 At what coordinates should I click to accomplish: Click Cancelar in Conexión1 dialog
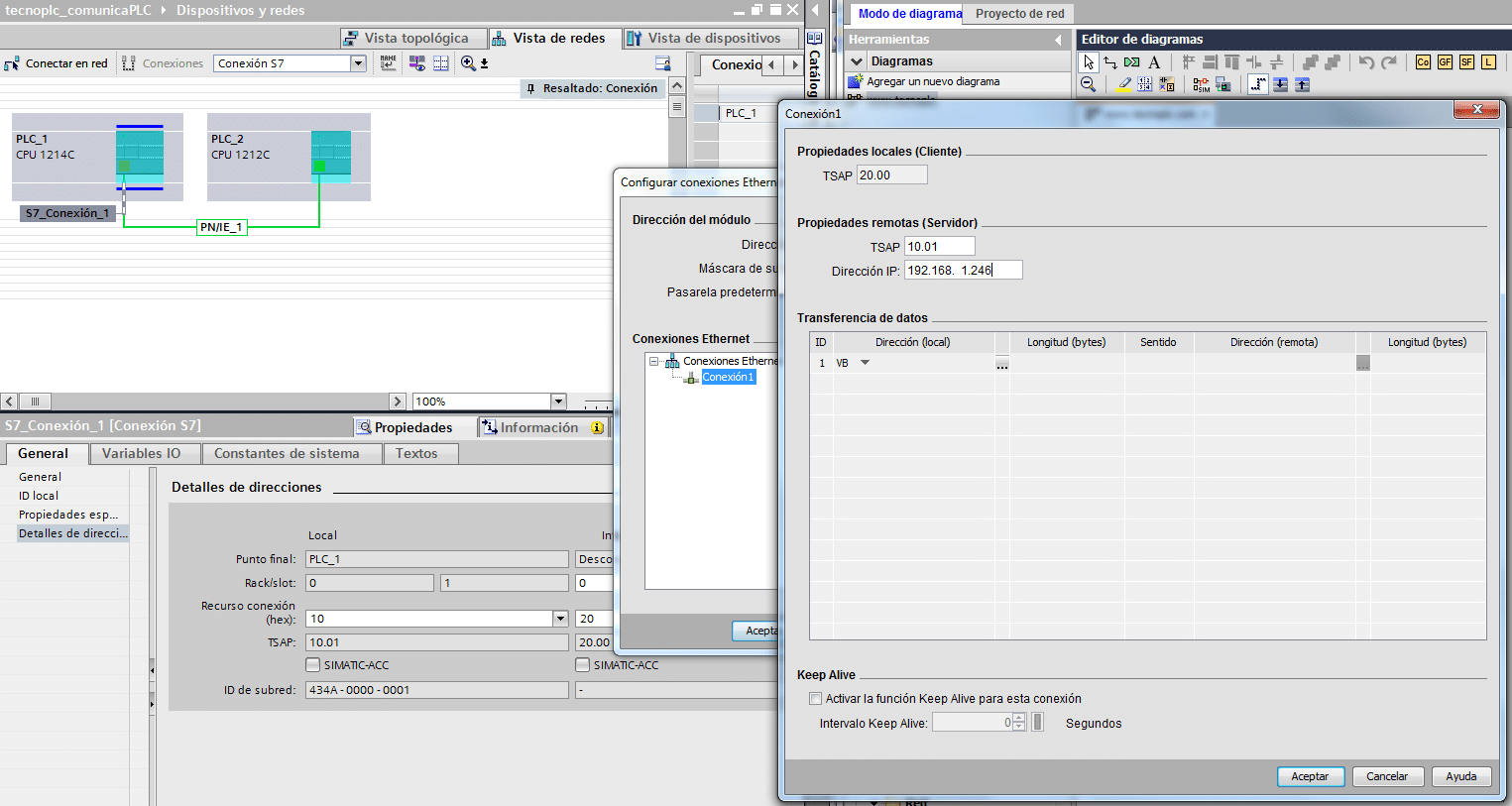[1387, 776]
